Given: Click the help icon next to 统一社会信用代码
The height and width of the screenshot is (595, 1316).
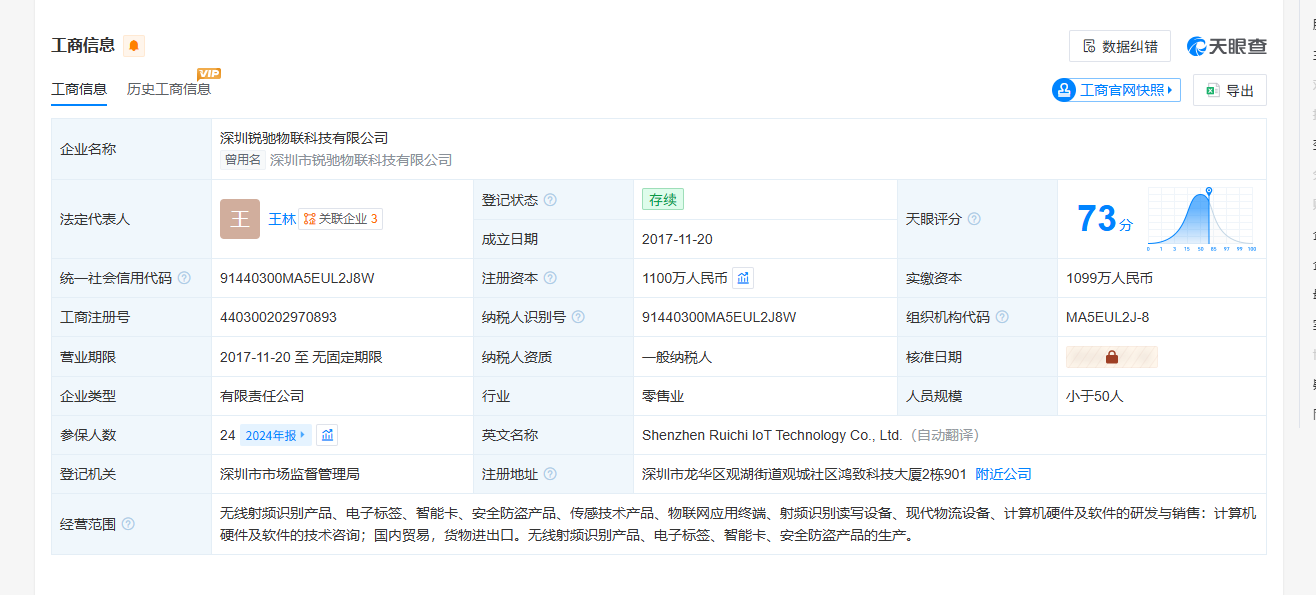Looking at the screenshot, I should pyautogui.click(x=184, y=278).
